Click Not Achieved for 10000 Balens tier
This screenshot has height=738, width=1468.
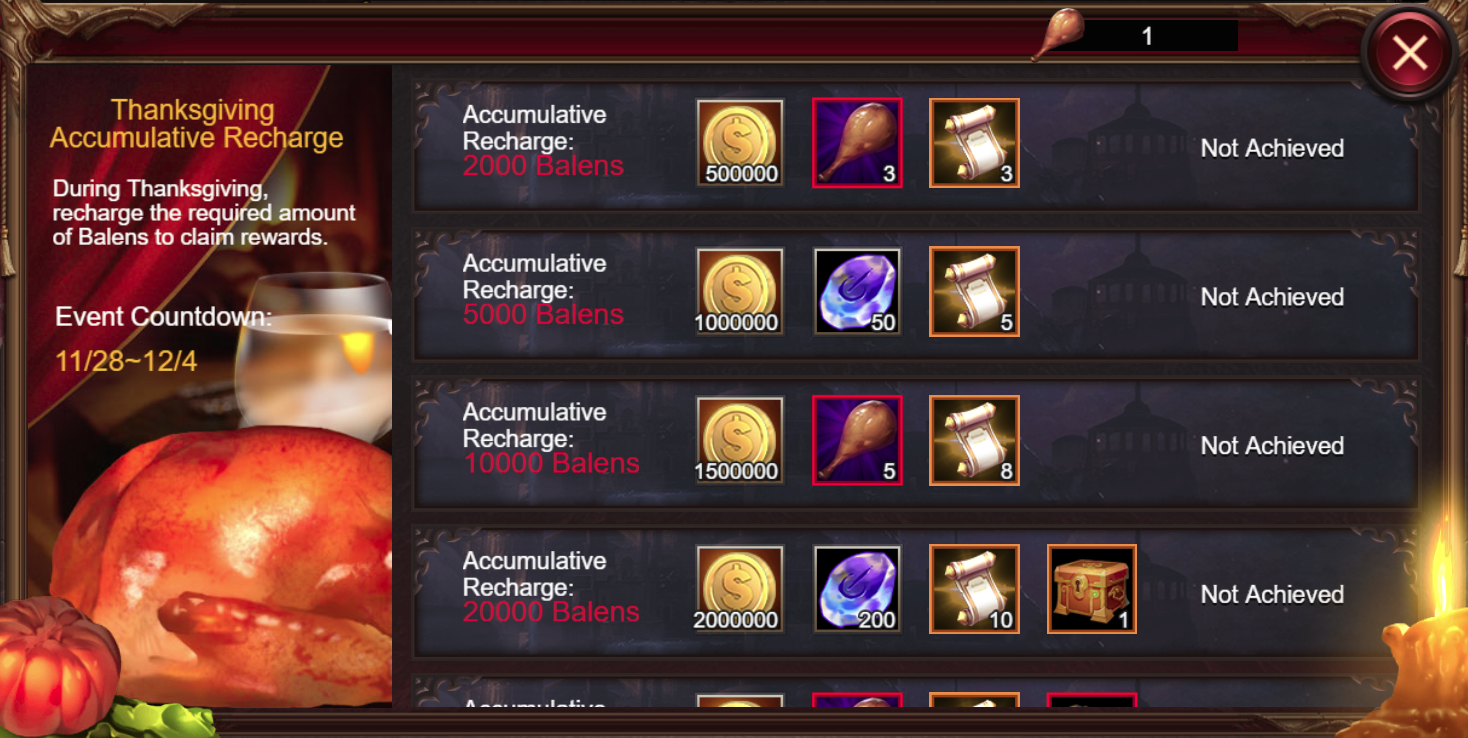tap(1272, 446)
